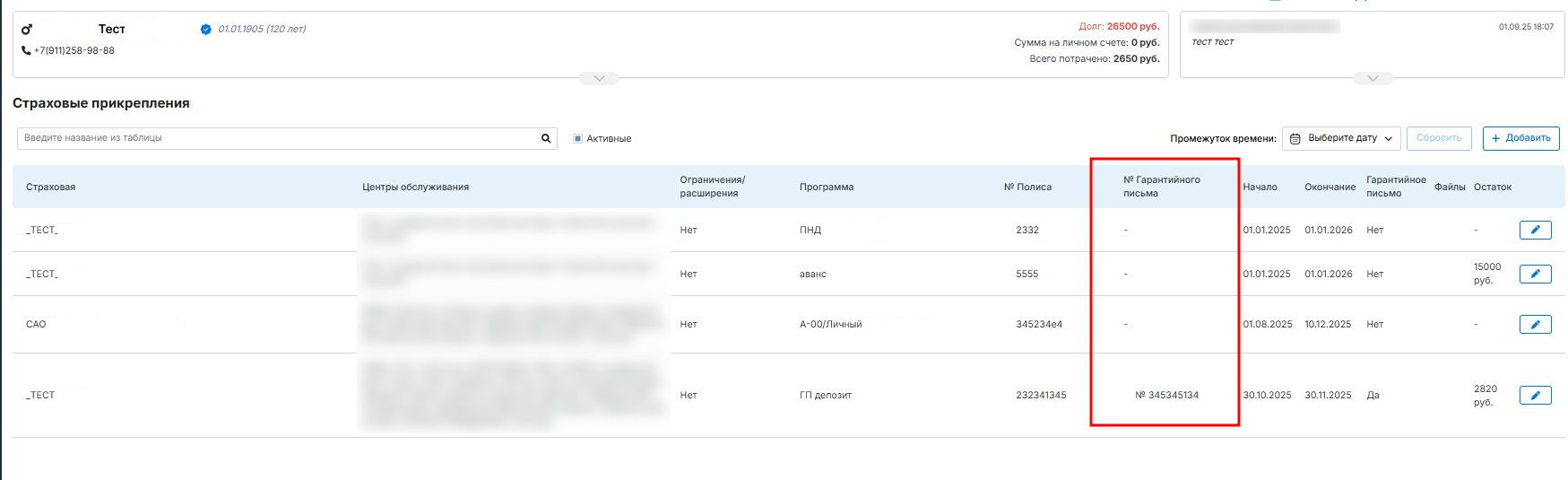
Task: Click the № Полиса column header
Action: [1027, 188]
